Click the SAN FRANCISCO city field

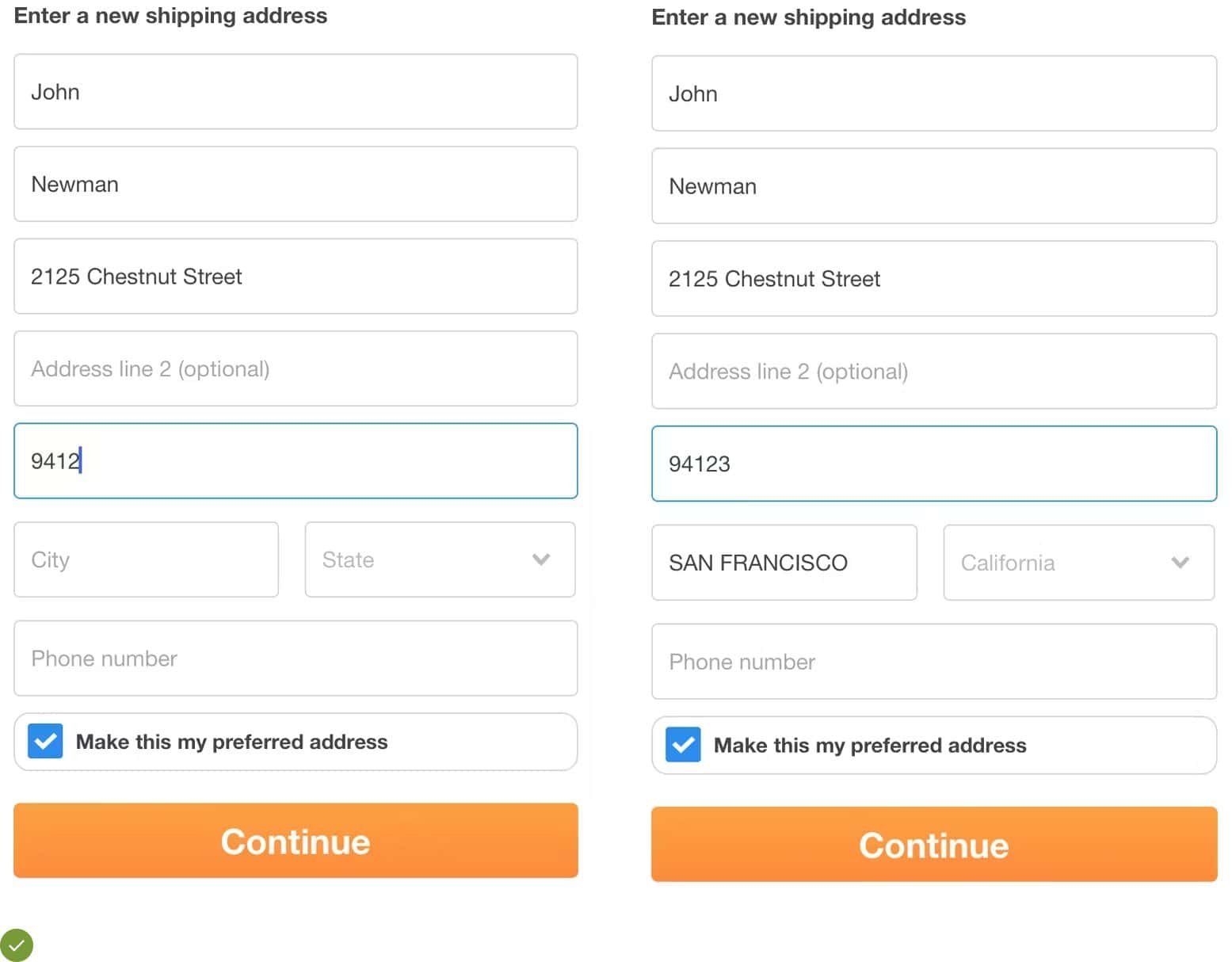point(784,563)
